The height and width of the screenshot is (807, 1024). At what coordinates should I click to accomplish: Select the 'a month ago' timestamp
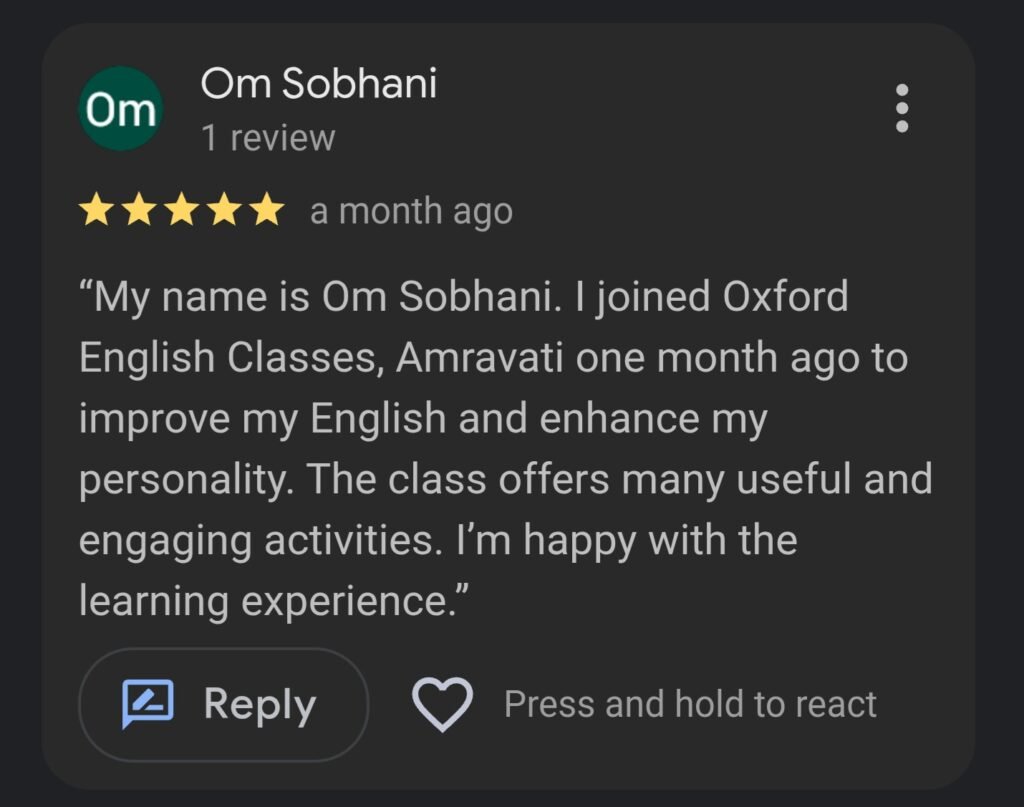click(x=411, y=211)
